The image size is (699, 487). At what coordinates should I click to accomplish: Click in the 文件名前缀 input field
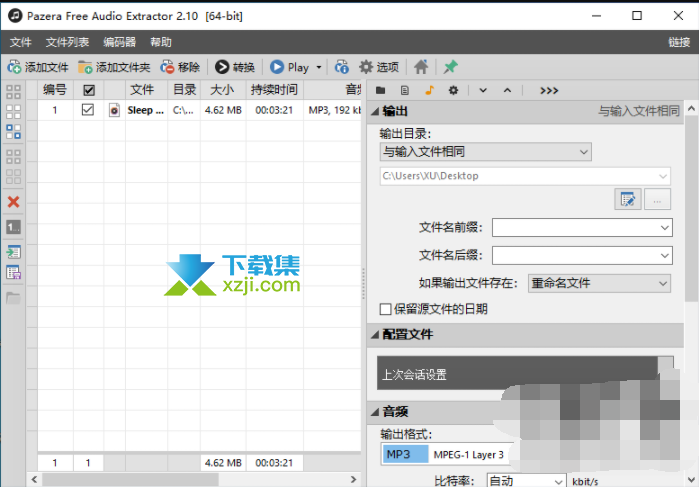[x=575, y=228]
